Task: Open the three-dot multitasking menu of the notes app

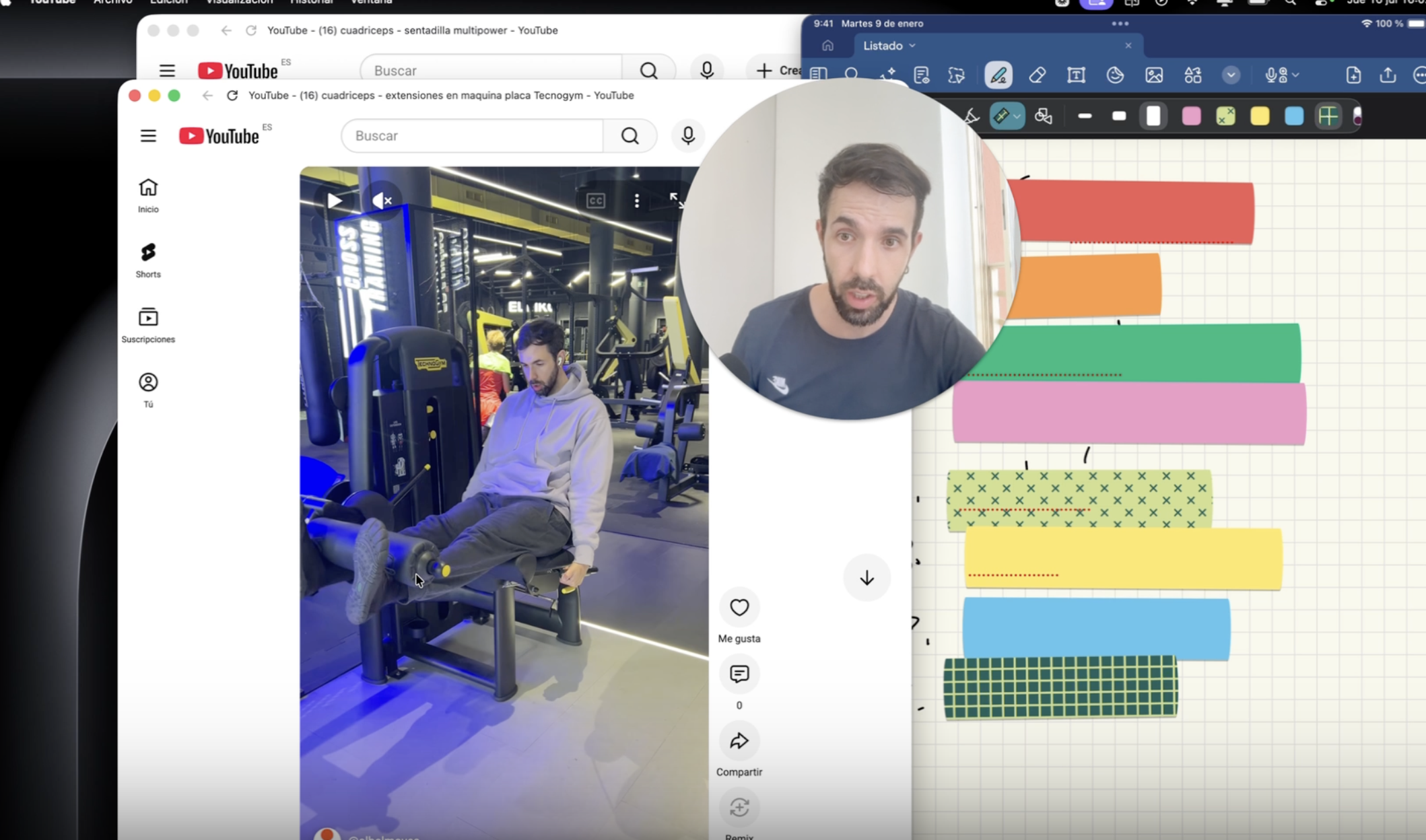Action: click(1120, 24)
